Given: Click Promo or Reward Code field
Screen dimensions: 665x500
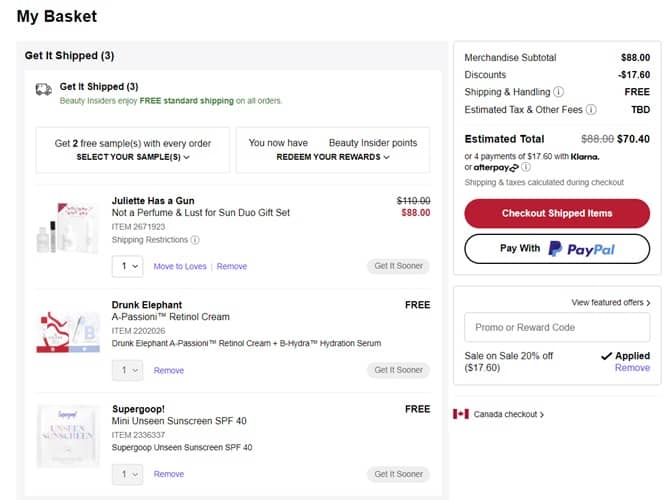Looking at the screenshot, I should [x=556, y=327].
